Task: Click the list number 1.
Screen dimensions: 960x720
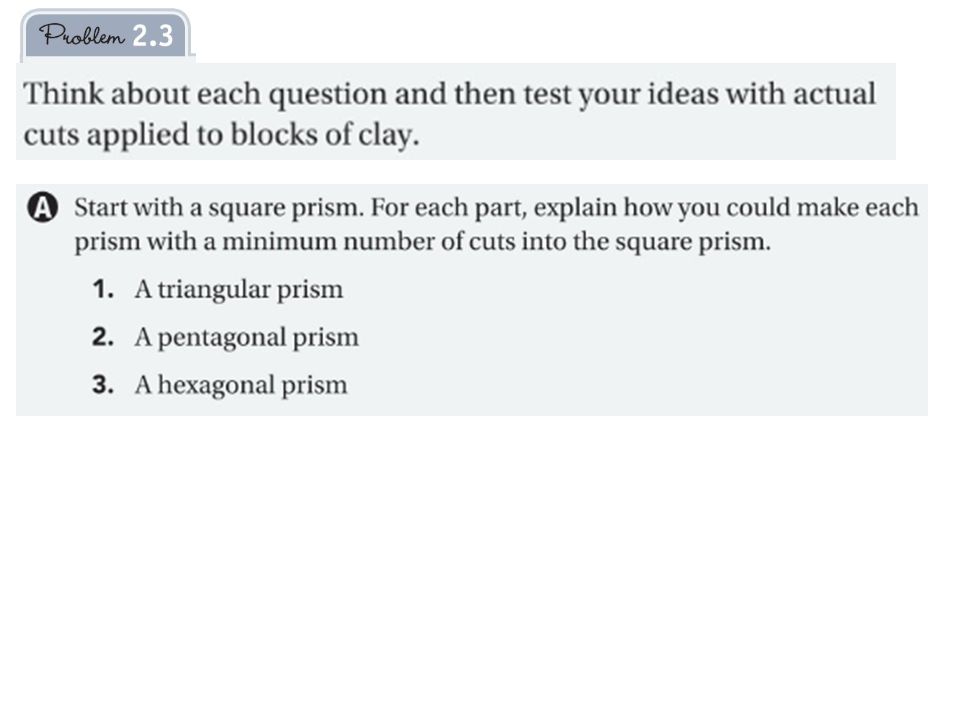Action: tap(103, 288)
